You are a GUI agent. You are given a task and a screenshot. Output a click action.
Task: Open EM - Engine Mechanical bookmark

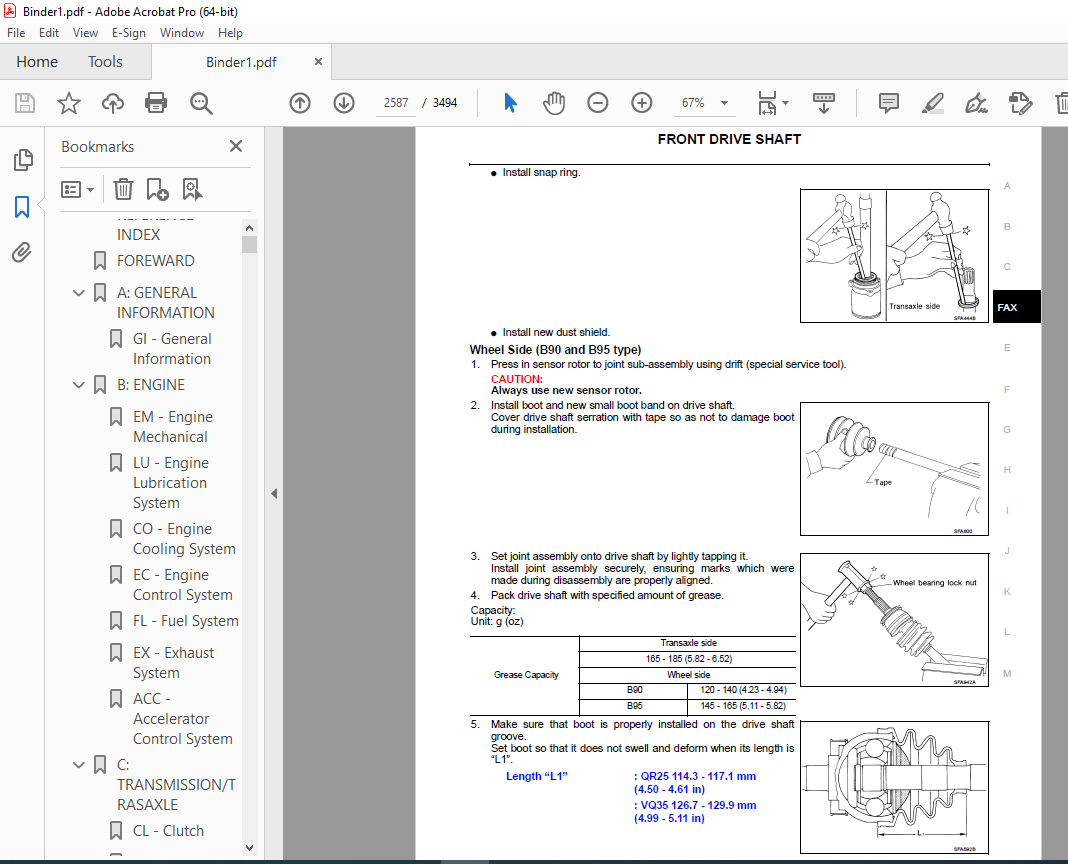[x=172, y=427]
